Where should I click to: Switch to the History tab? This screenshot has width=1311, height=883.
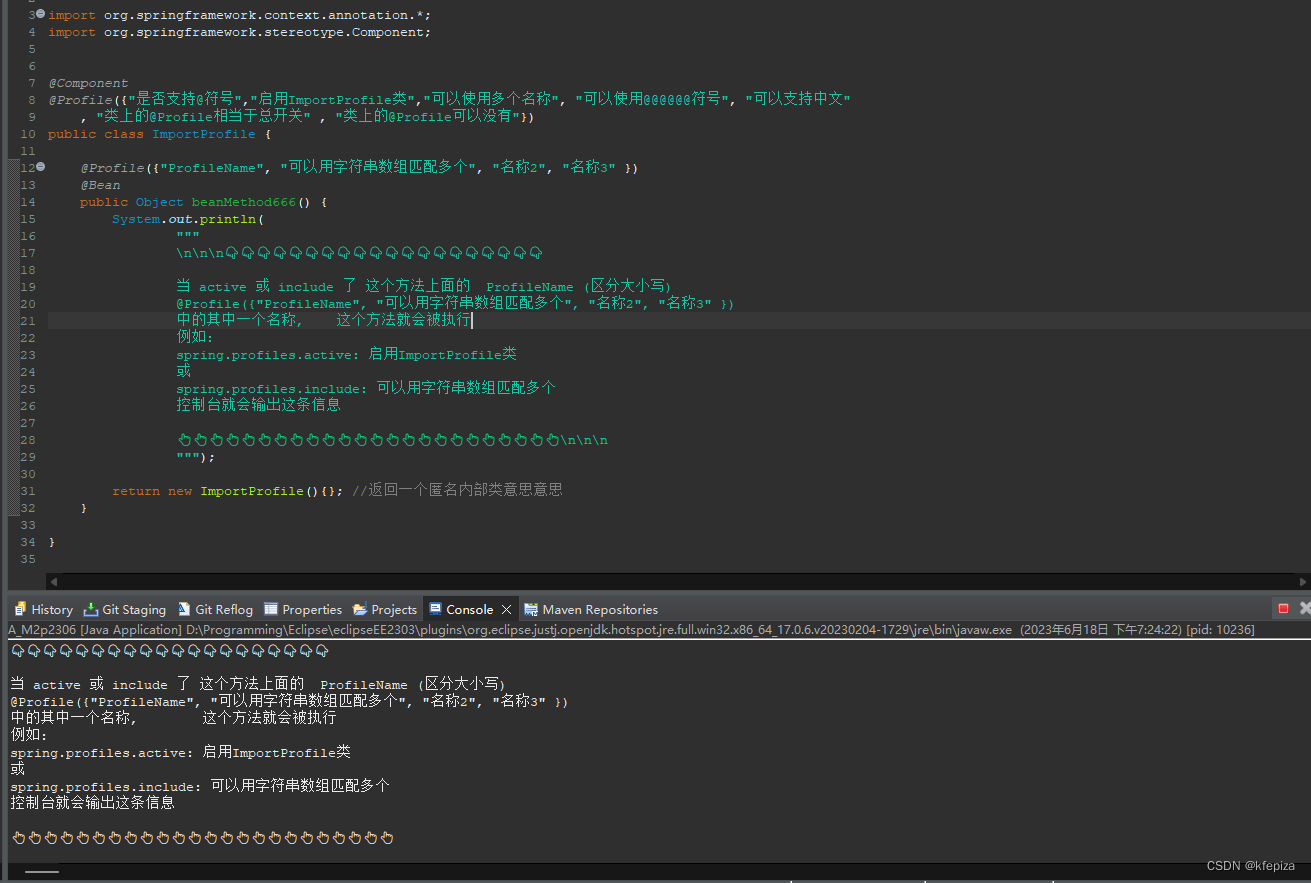pos(43,609)
